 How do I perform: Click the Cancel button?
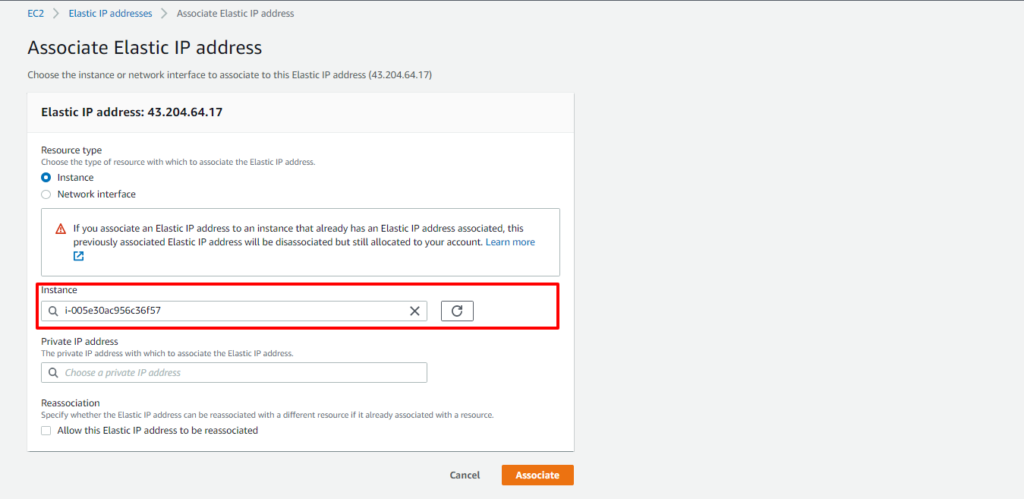(464, 475)
